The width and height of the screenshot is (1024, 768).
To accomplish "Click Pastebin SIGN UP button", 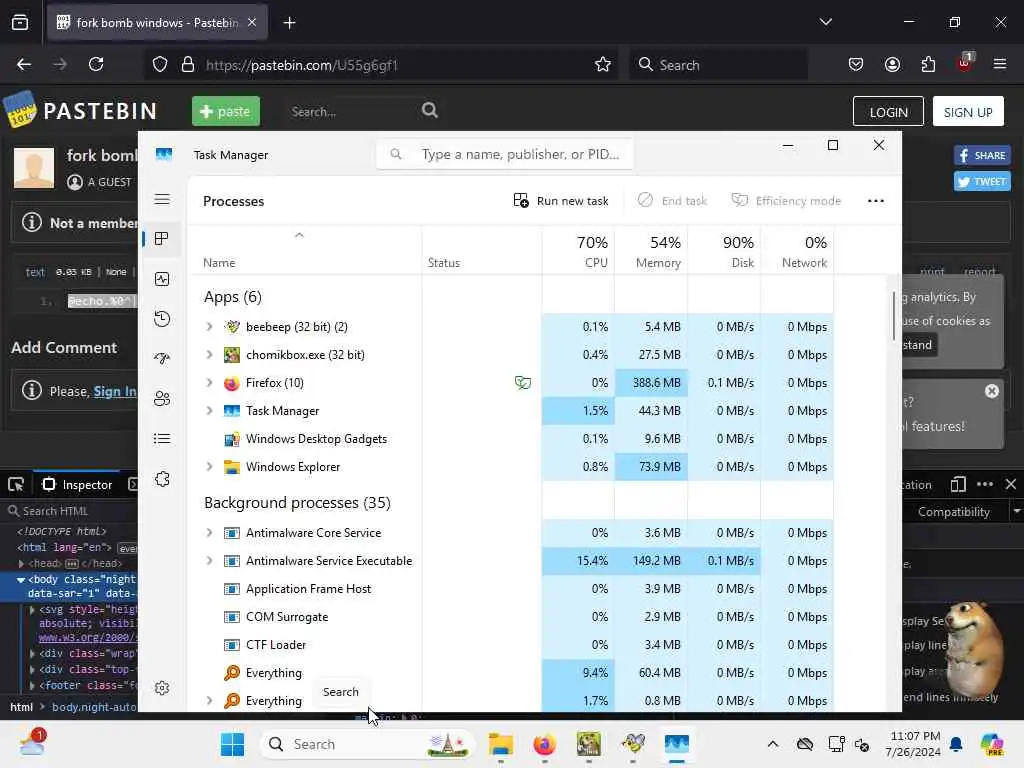I will coord(968,112).
